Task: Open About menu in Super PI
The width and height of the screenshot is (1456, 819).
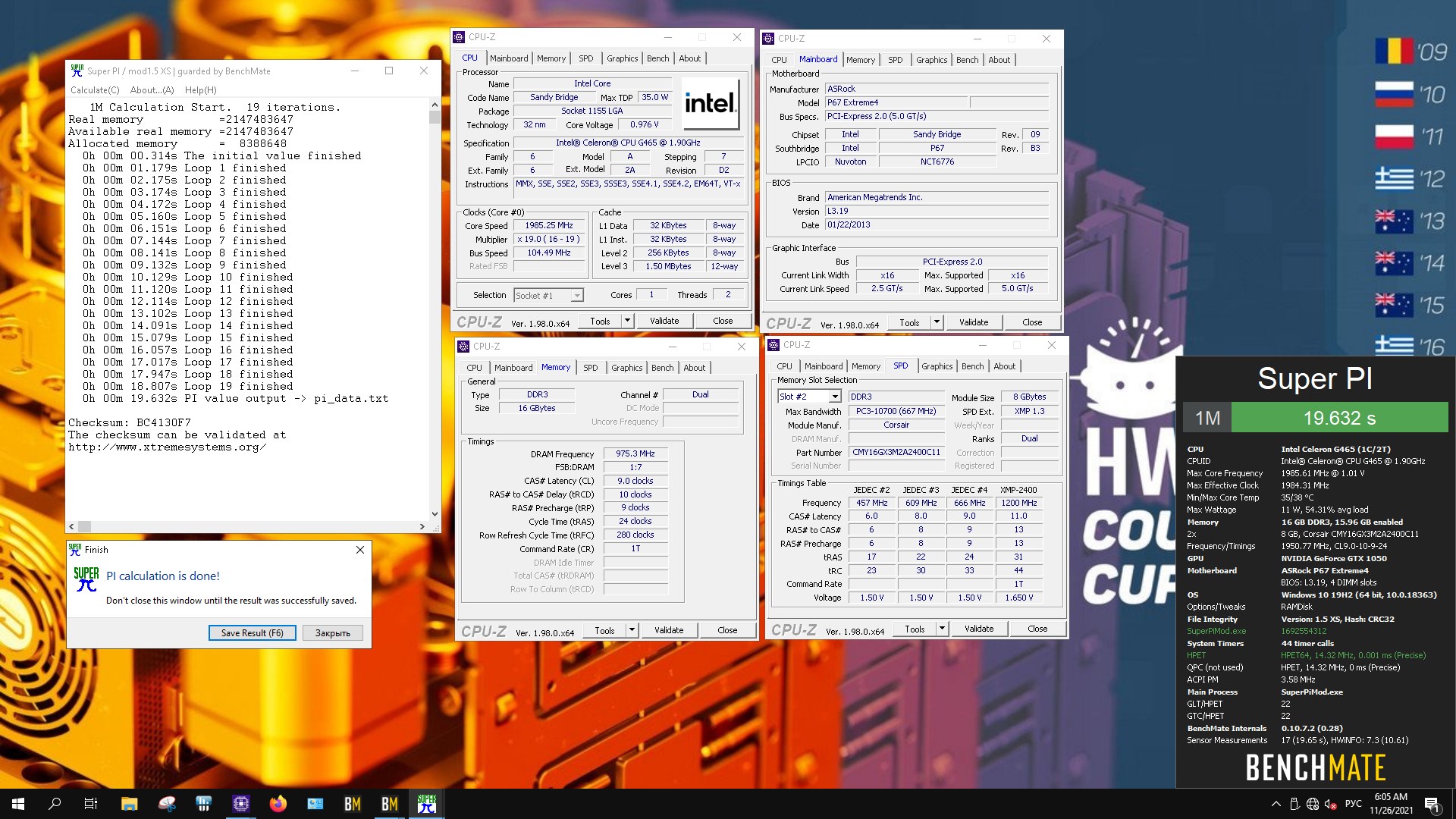Action: [152, 89]
